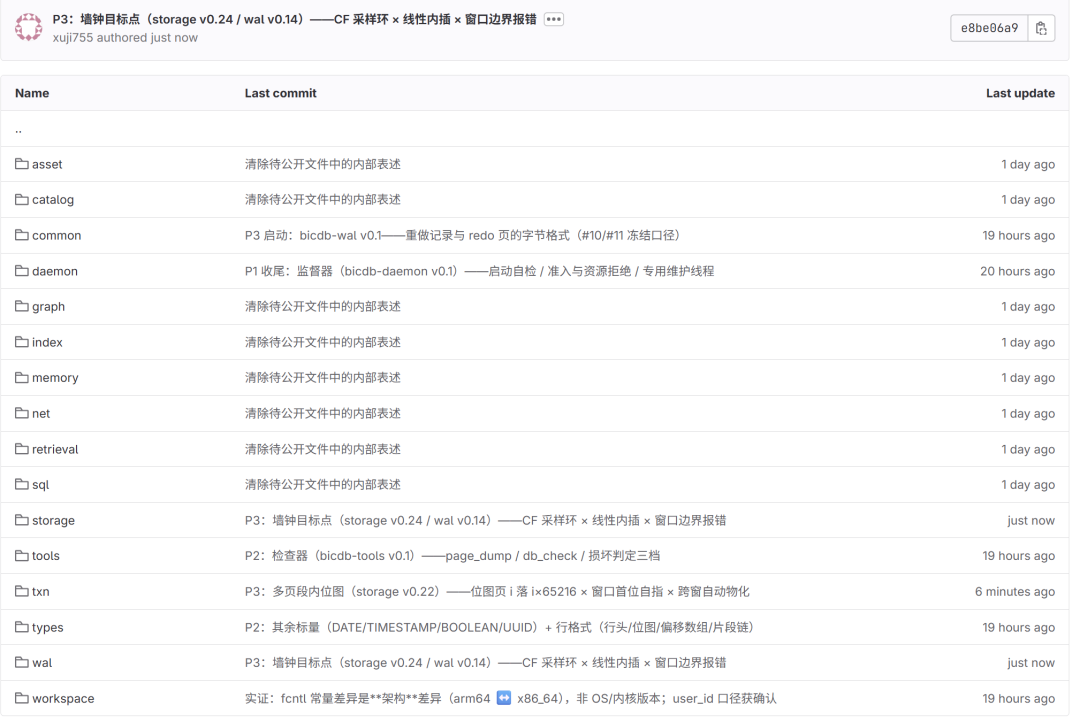Open the daemon directory name
The image size is (1080, 722).
tap(54, 271)
